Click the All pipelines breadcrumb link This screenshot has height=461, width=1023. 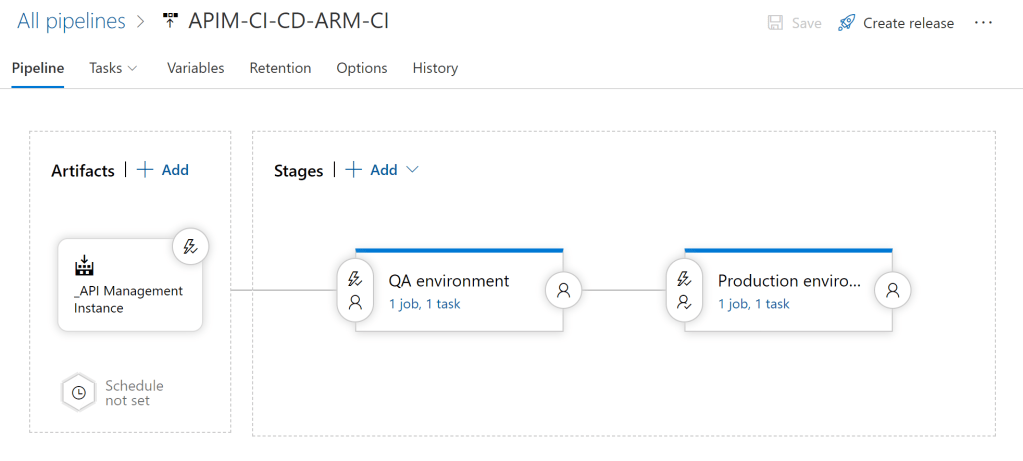pos(71,21)
